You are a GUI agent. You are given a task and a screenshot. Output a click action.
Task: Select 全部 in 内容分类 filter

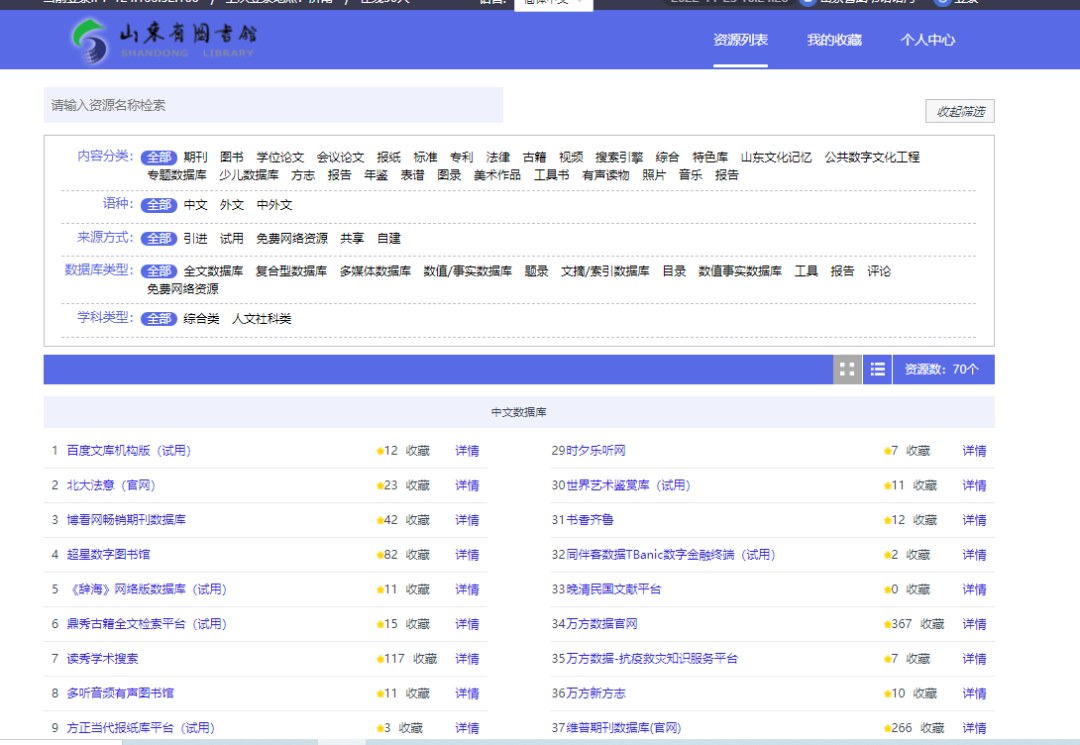pos(159,158)
